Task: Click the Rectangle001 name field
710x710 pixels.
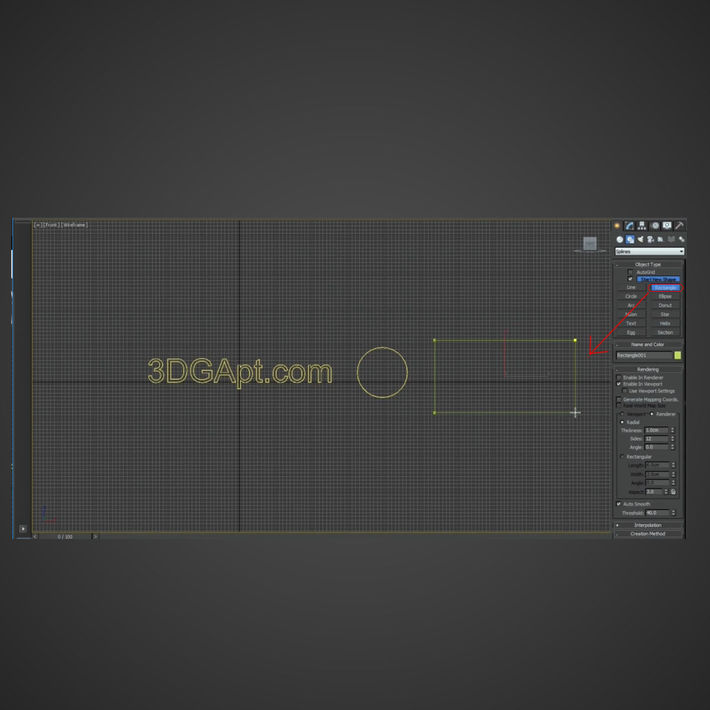Action: 644,355
